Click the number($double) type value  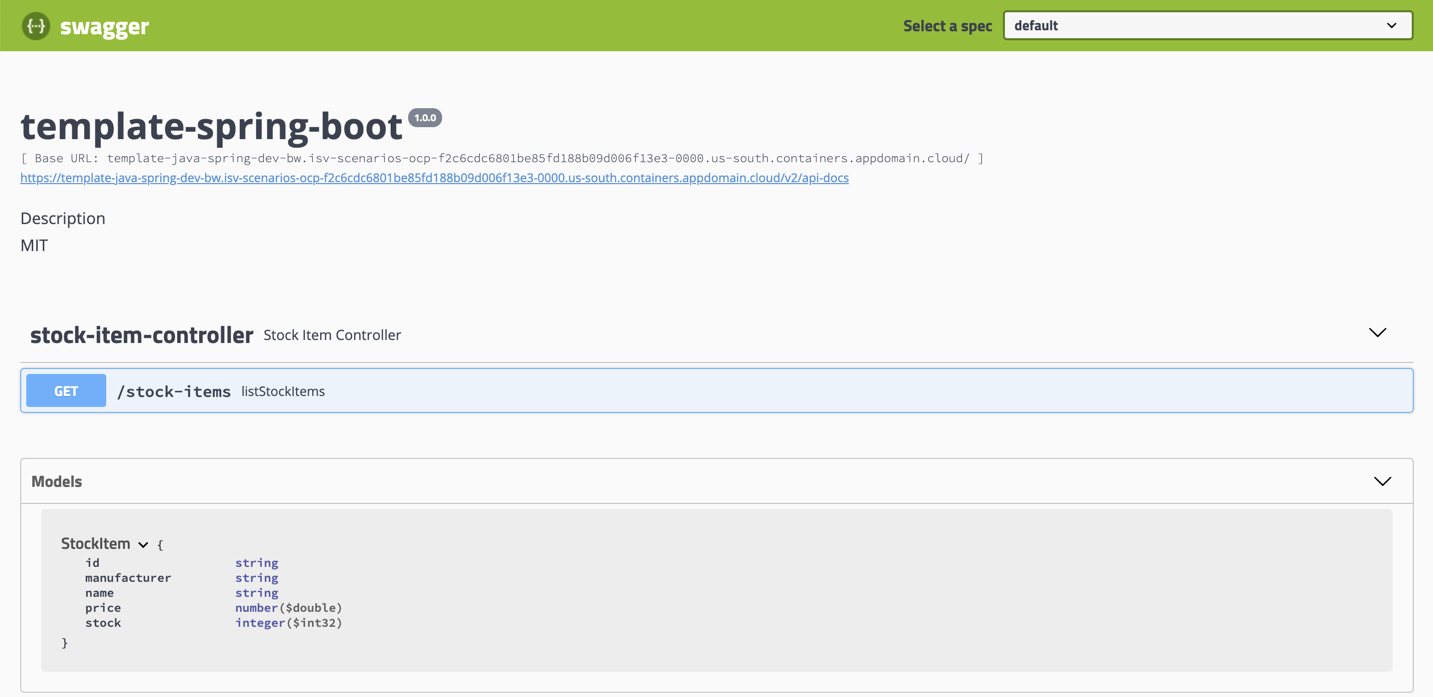click(289, 608)
